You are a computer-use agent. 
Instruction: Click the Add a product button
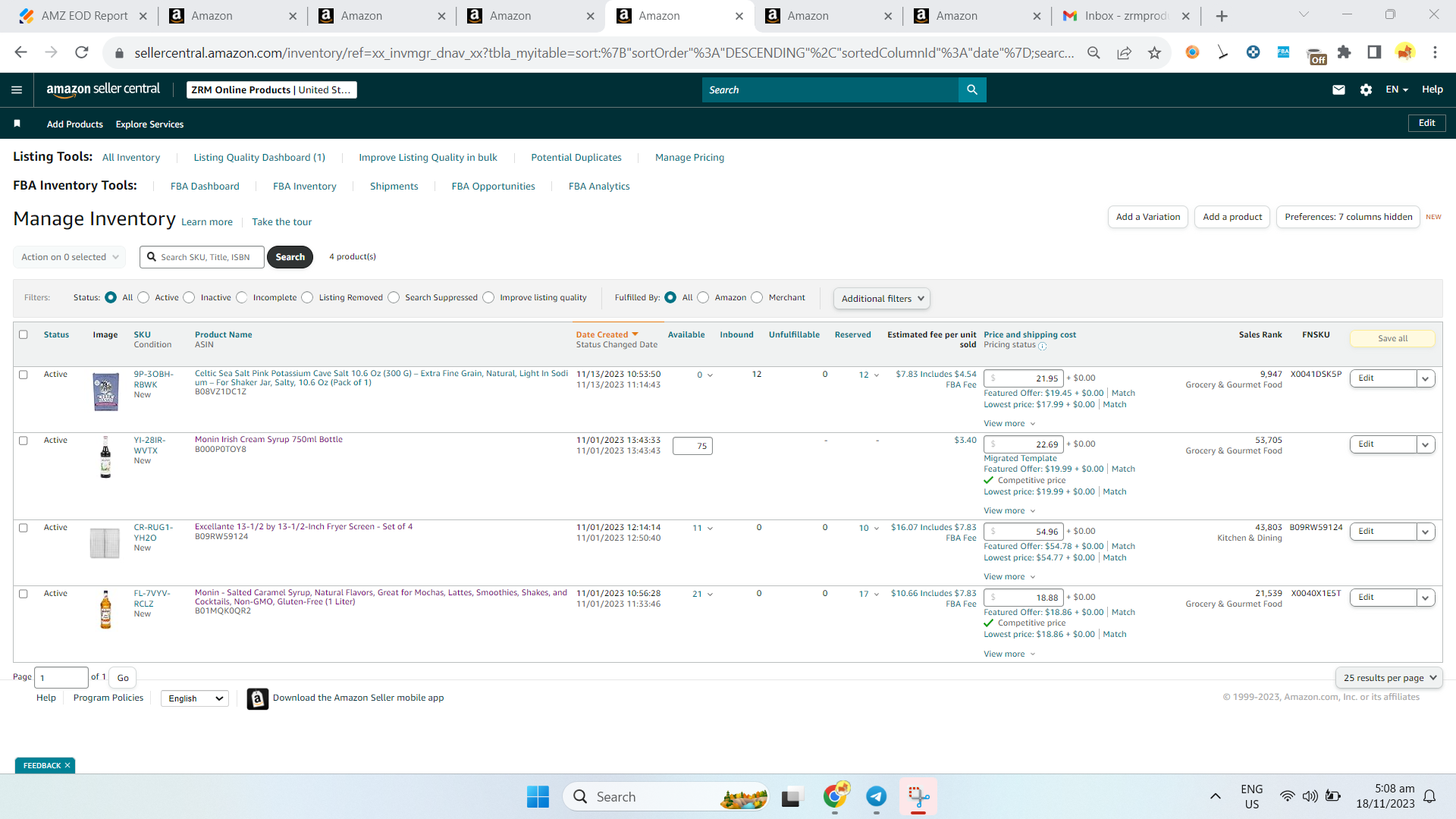click(x=1232, y=217)
